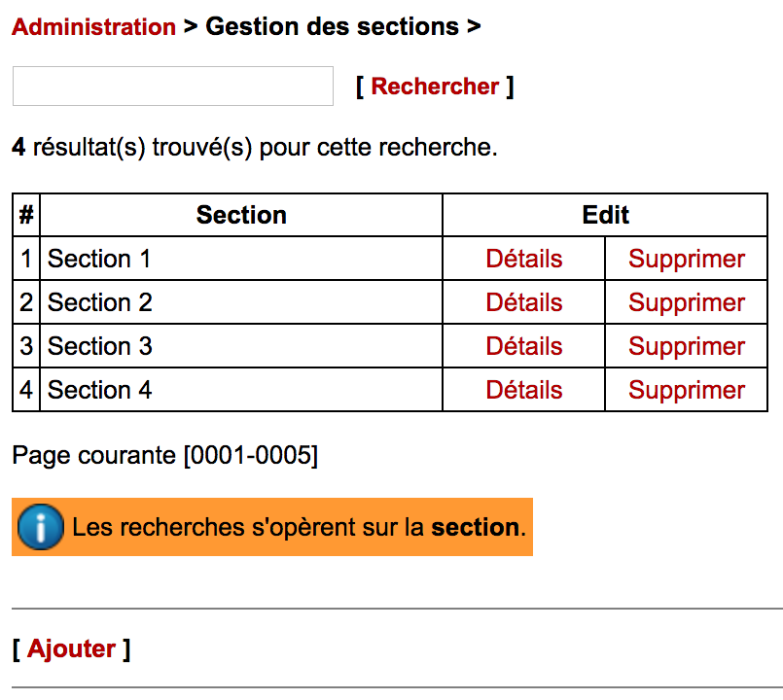783x700 pixels.
Task: Click Supprimer for Section 2
Action: tap(686, 303)
